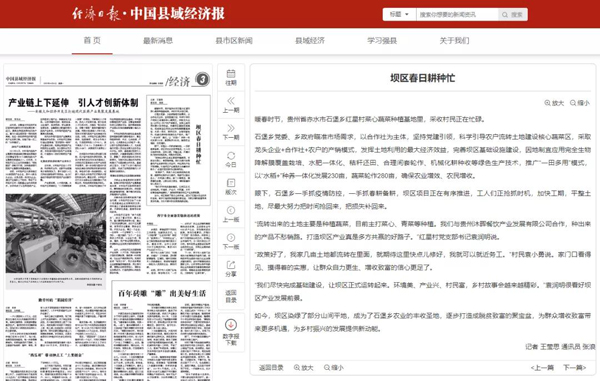Go to previous page 上一版
Image resolution: width=600 pixels, height=381 pixels.
(231, 214)
